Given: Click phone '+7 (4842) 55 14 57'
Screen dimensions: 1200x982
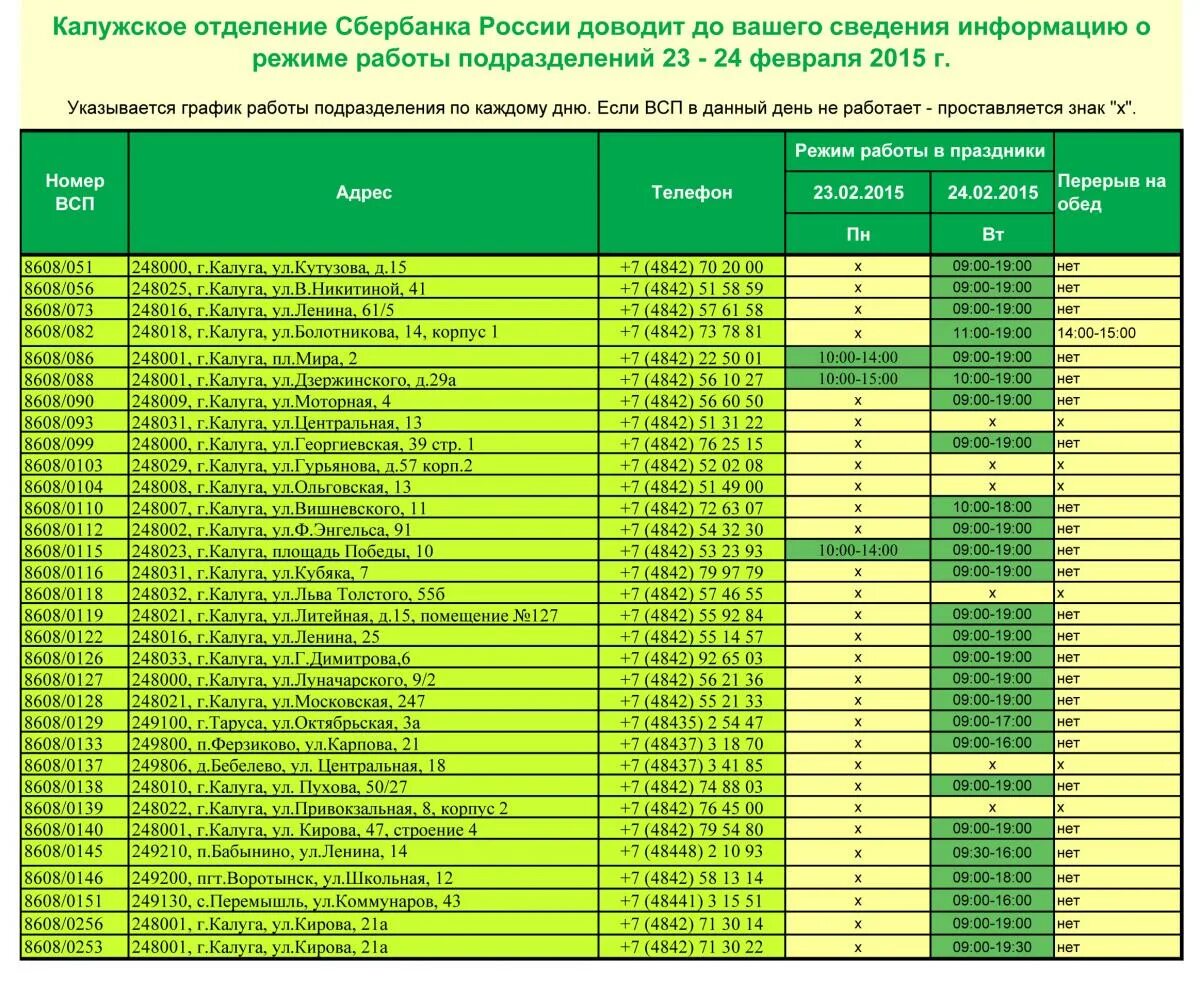Looking at the screenshot, I should coord(692,637).
